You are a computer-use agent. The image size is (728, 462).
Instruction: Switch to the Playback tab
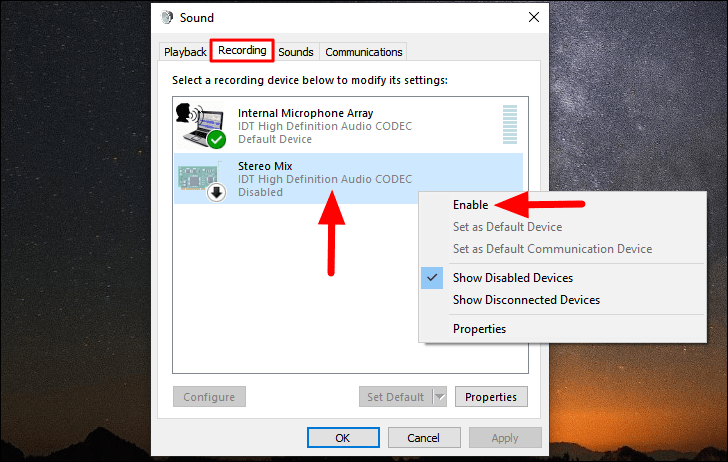pos(185,52)
